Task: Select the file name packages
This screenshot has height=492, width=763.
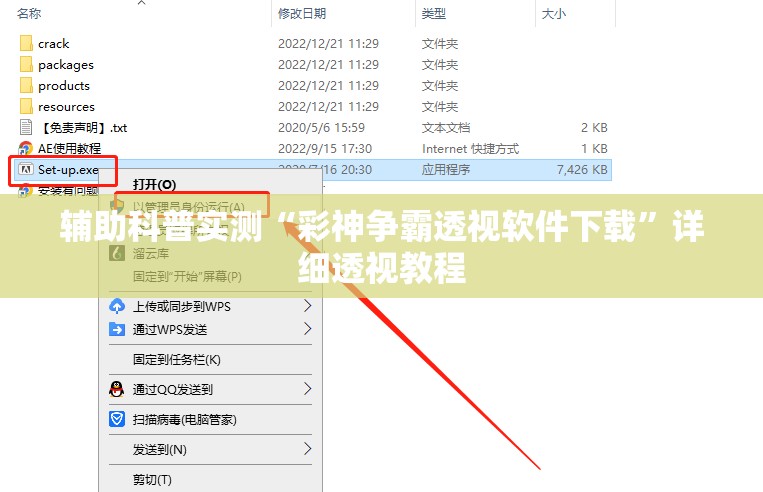Action: click(x=66, y=65)
